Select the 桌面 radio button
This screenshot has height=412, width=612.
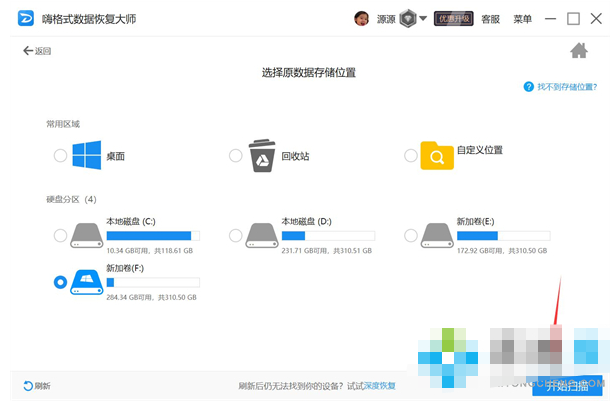pyautogui.click(x=60, y=155)
